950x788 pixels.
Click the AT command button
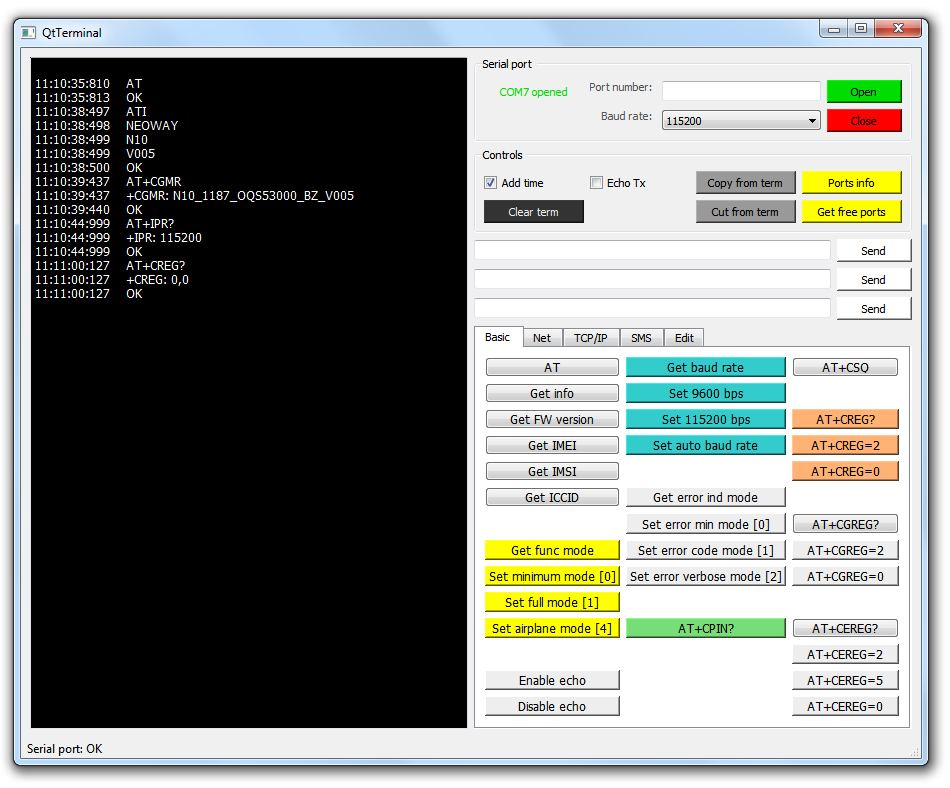553,368
